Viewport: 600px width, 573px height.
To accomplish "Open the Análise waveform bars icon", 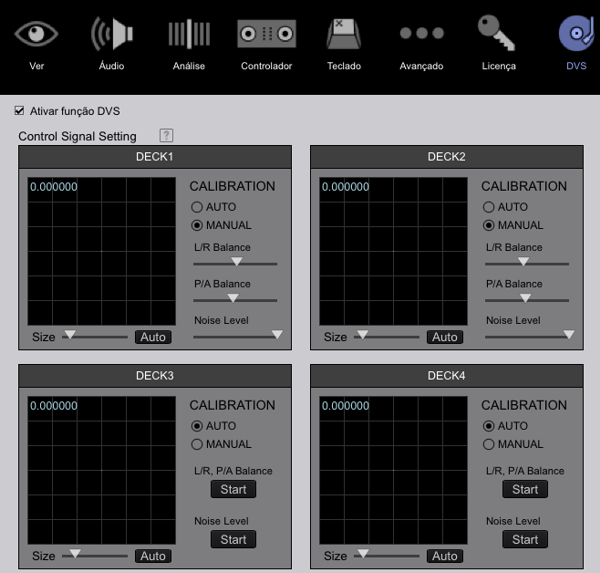I will tap(189, 34).
